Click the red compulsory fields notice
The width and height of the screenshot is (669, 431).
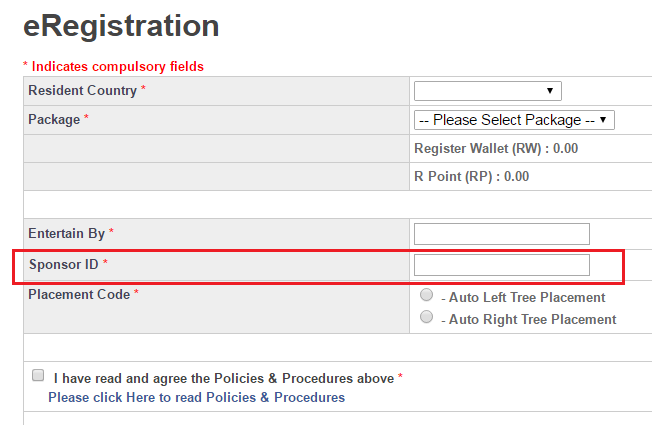click(113, 67)
